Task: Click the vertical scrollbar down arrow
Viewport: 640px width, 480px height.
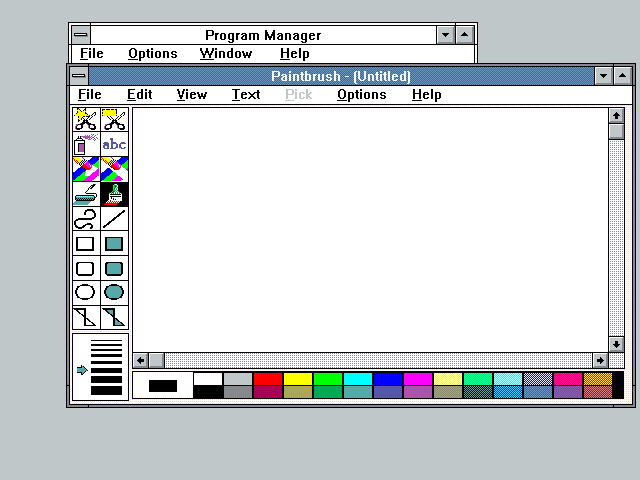Action: point(616,344)
